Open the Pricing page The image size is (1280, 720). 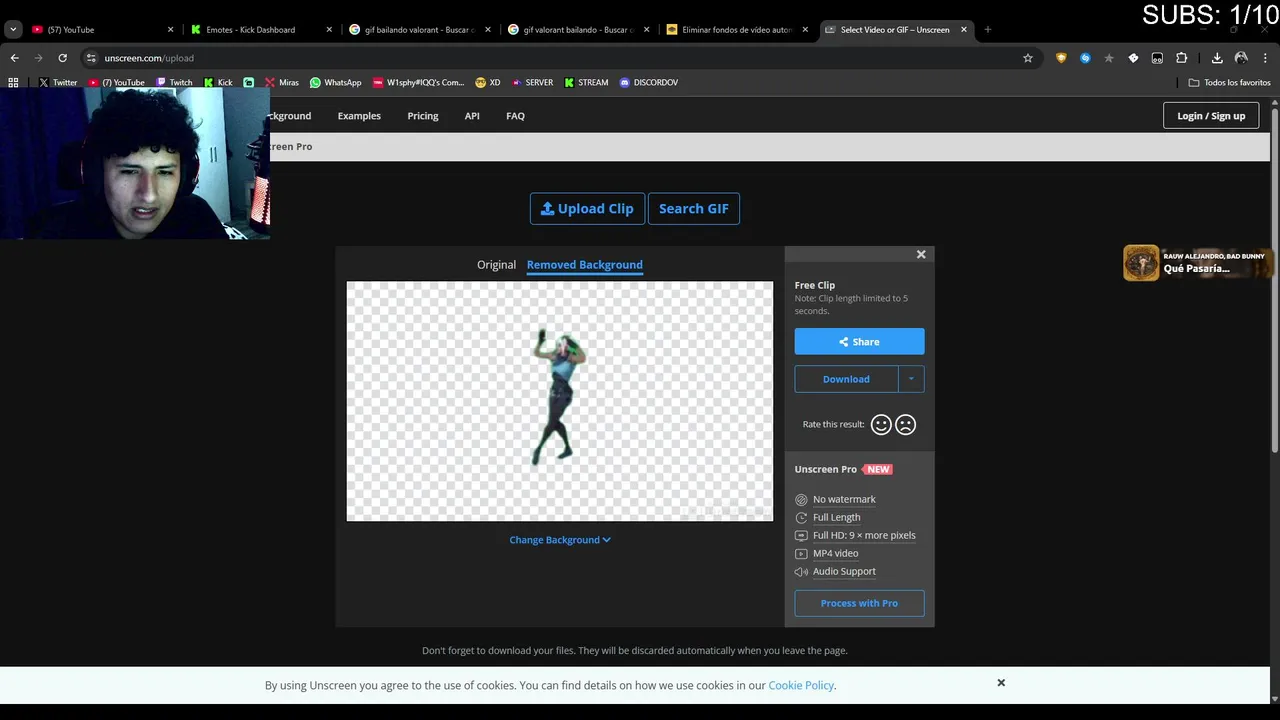pyautogui.click(x=423, y=116)
